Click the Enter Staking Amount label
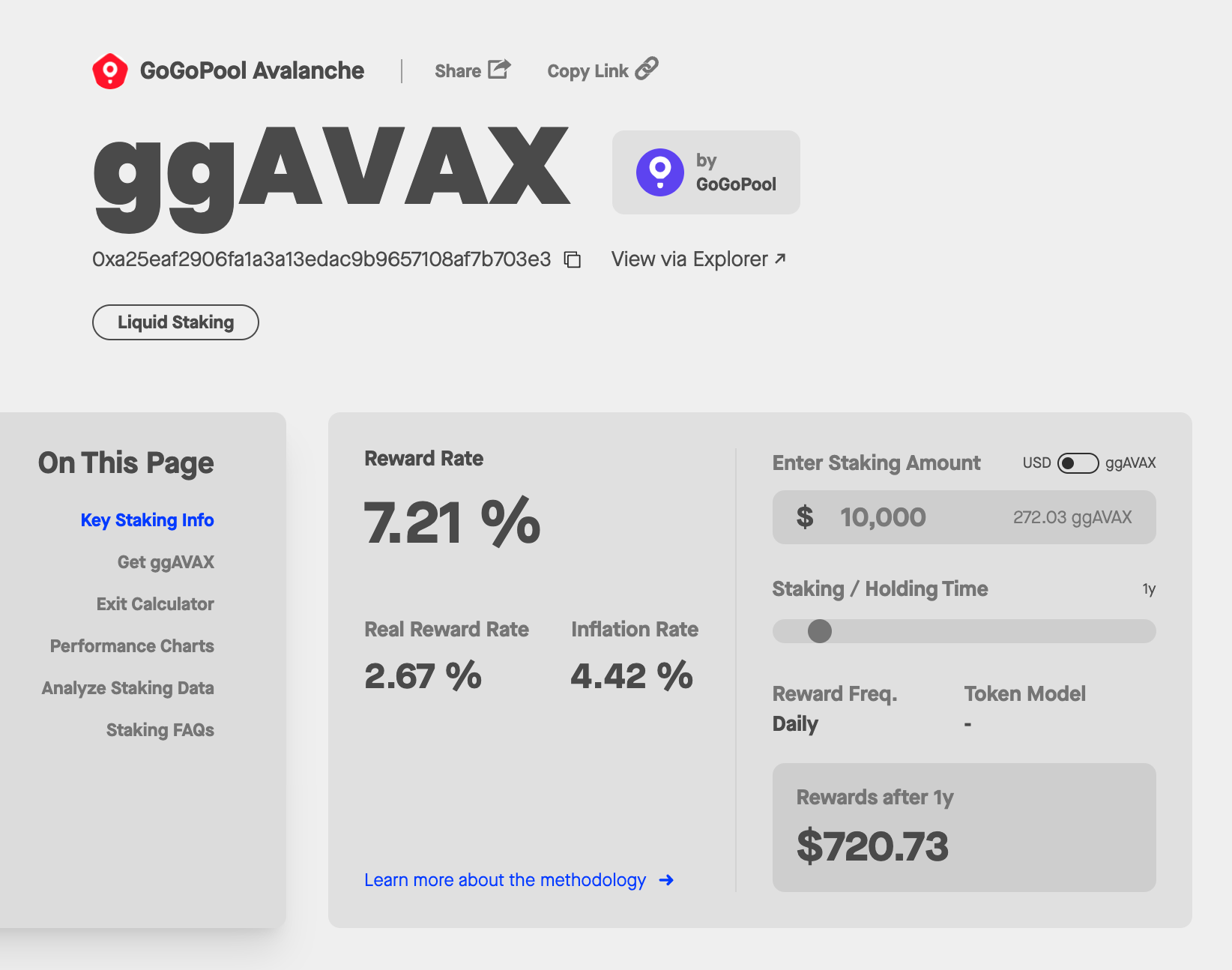Image resolution: width=1232 pixels, height=970 pixels. pyautogui.click(x=876, y=463)
